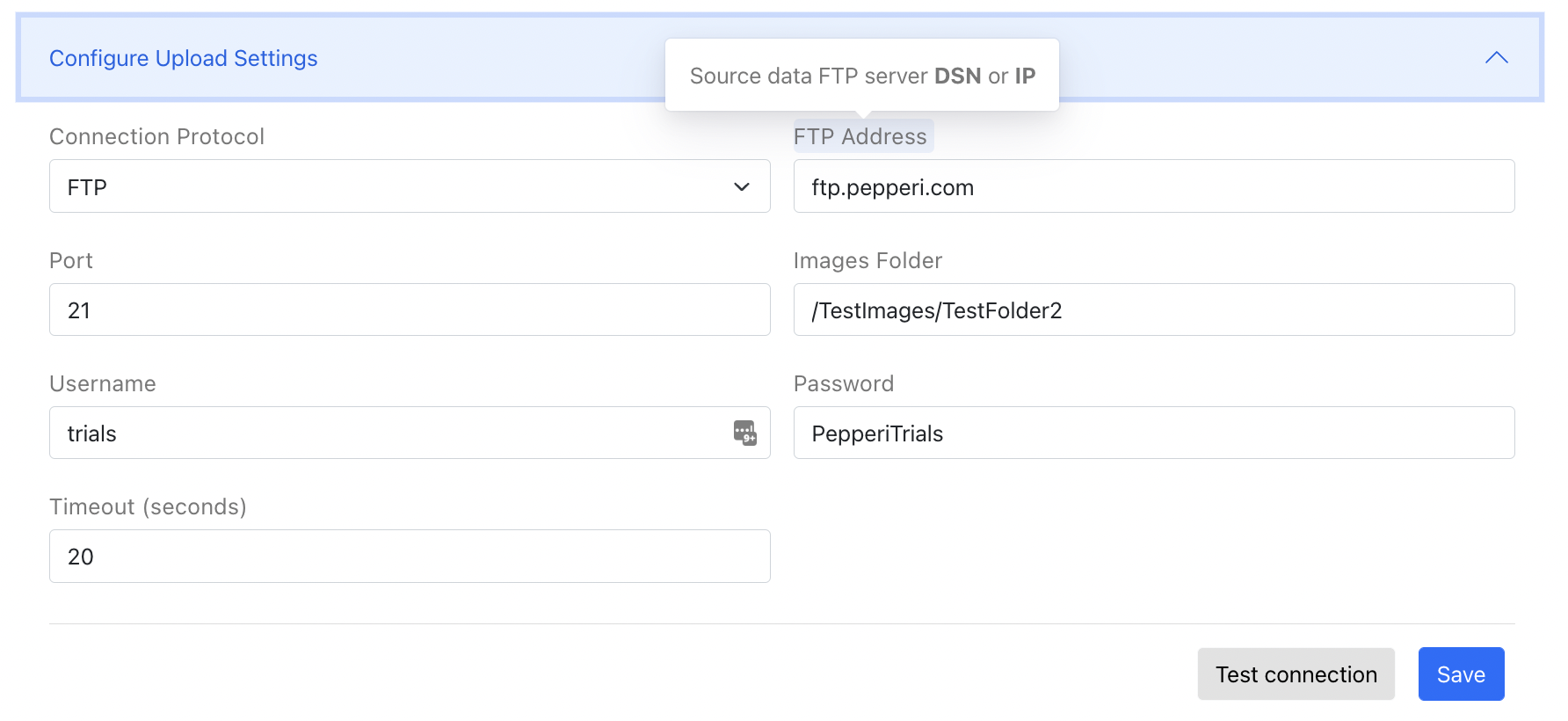Screen dimensions: 1568x721
Task: Click the Username input field
Action: click(x=410, y=433)
